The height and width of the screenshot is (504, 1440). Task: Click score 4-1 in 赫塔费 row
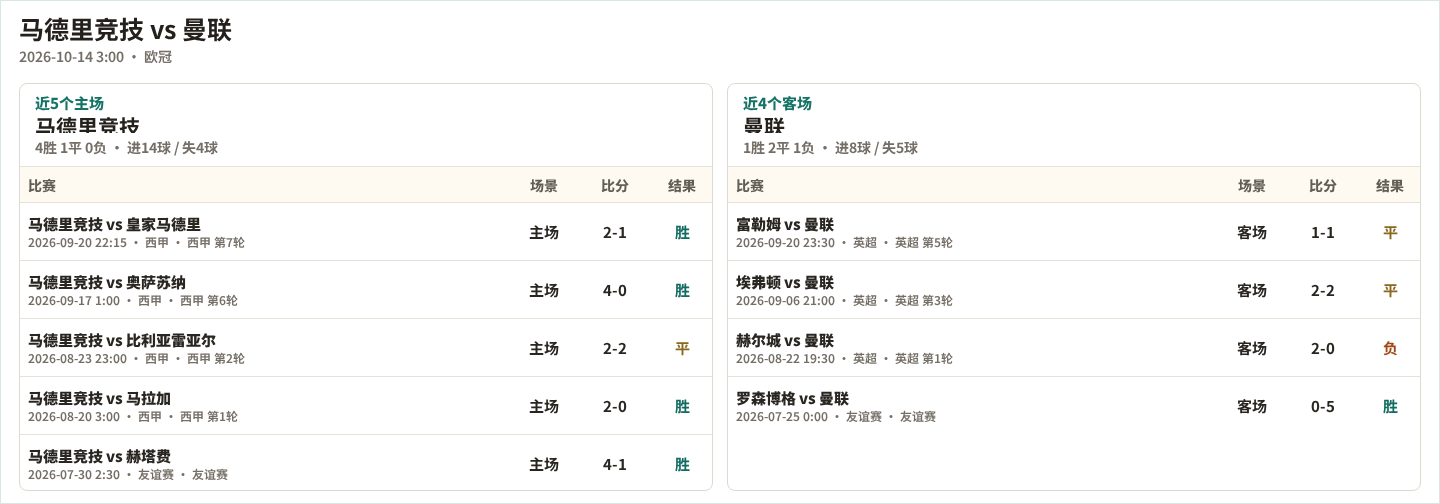point(615,464)
